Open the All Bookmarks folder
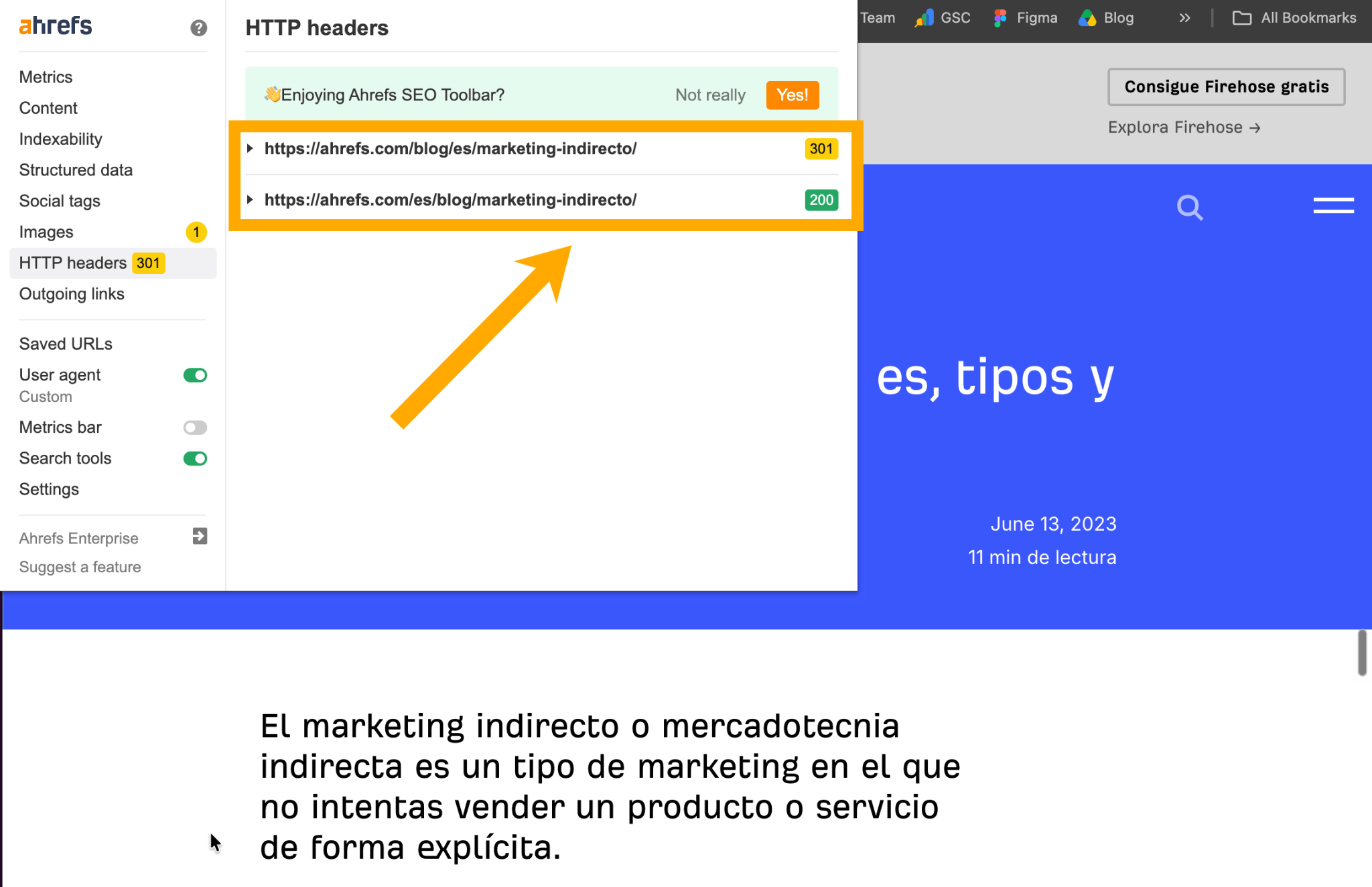The image size is (1372, 887). (x=1294, y=18)
